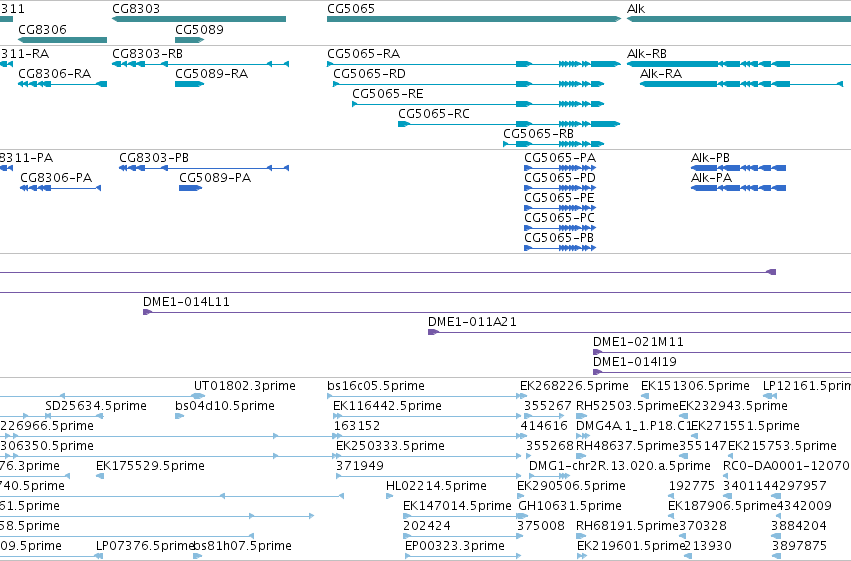Viewport: 851px width, 561px height.
Task: Select feature 202424
Action: click(x=427, y=526)
